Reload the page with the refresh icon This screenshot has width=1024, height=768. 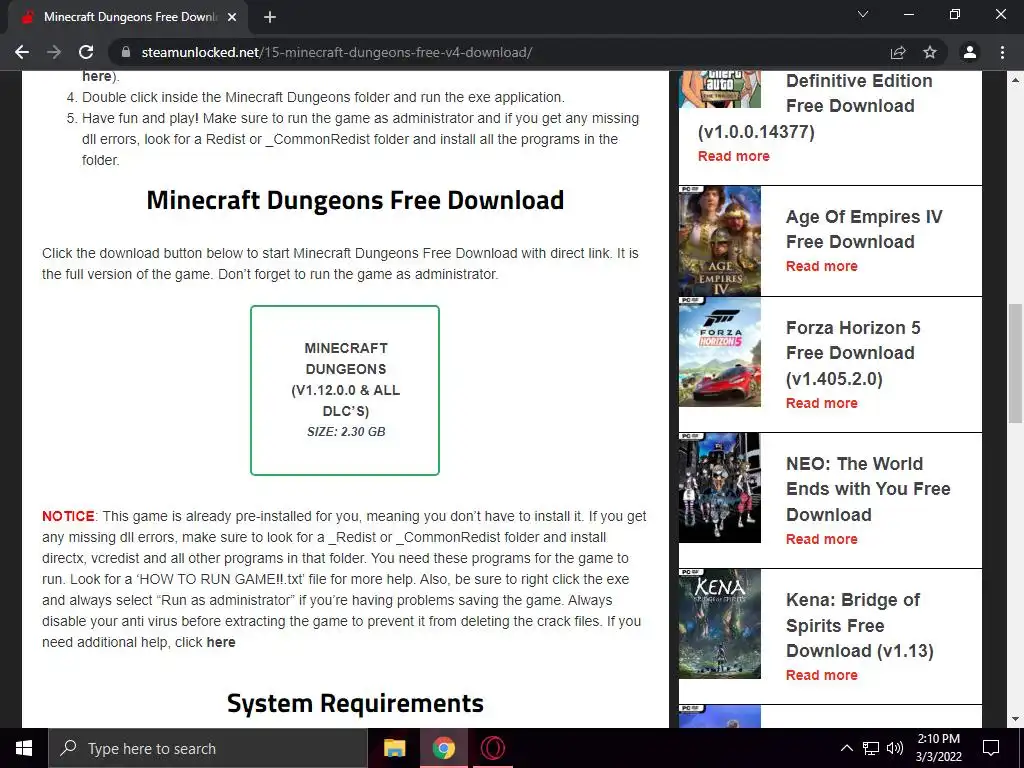[x=86, y=52]
